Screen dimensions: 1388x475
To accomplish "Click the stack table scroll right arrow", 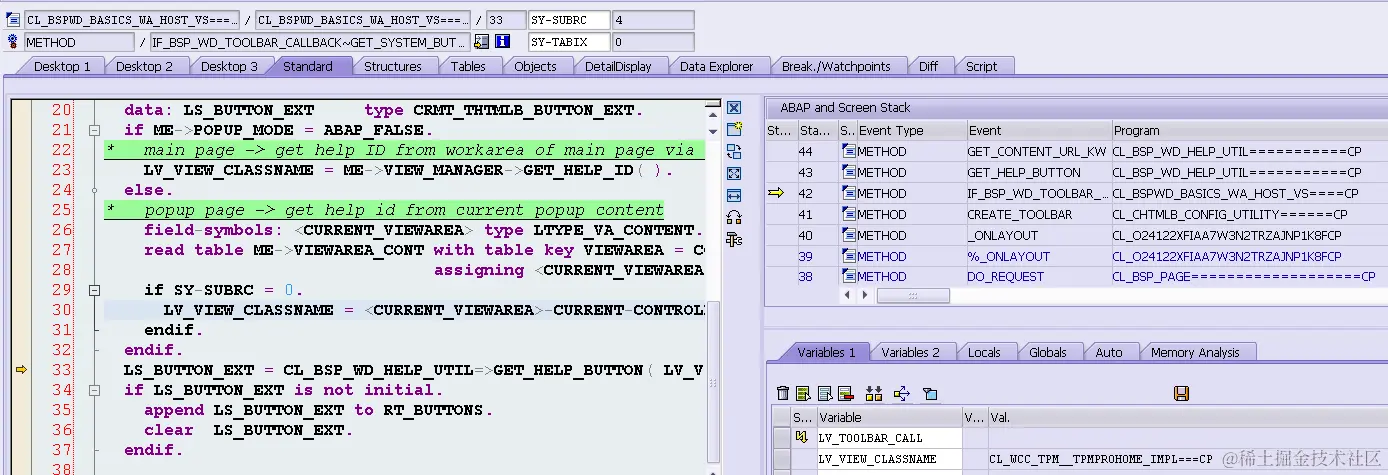I will (x=863, y=296).
